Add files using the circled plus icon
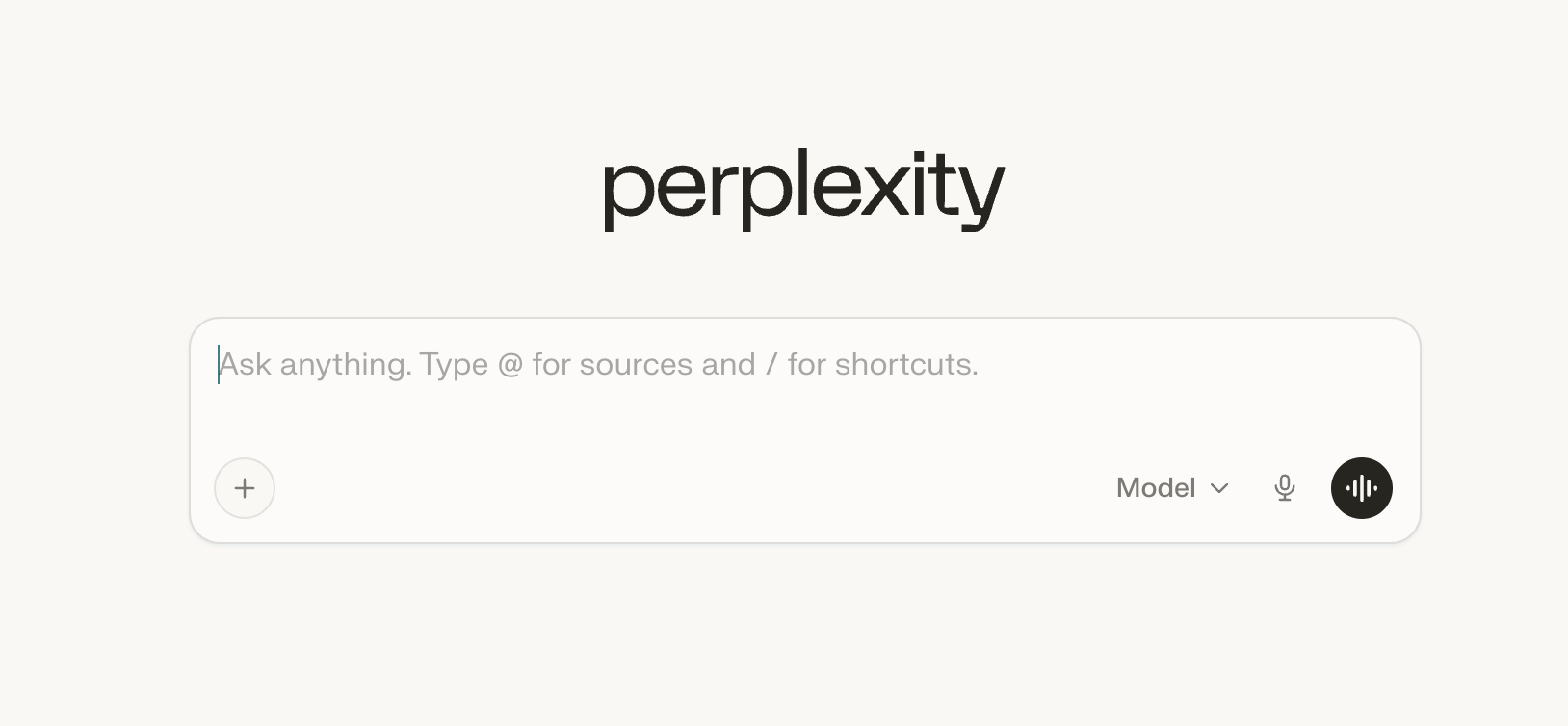The image size is (1568, 726). tap(245, 488)
